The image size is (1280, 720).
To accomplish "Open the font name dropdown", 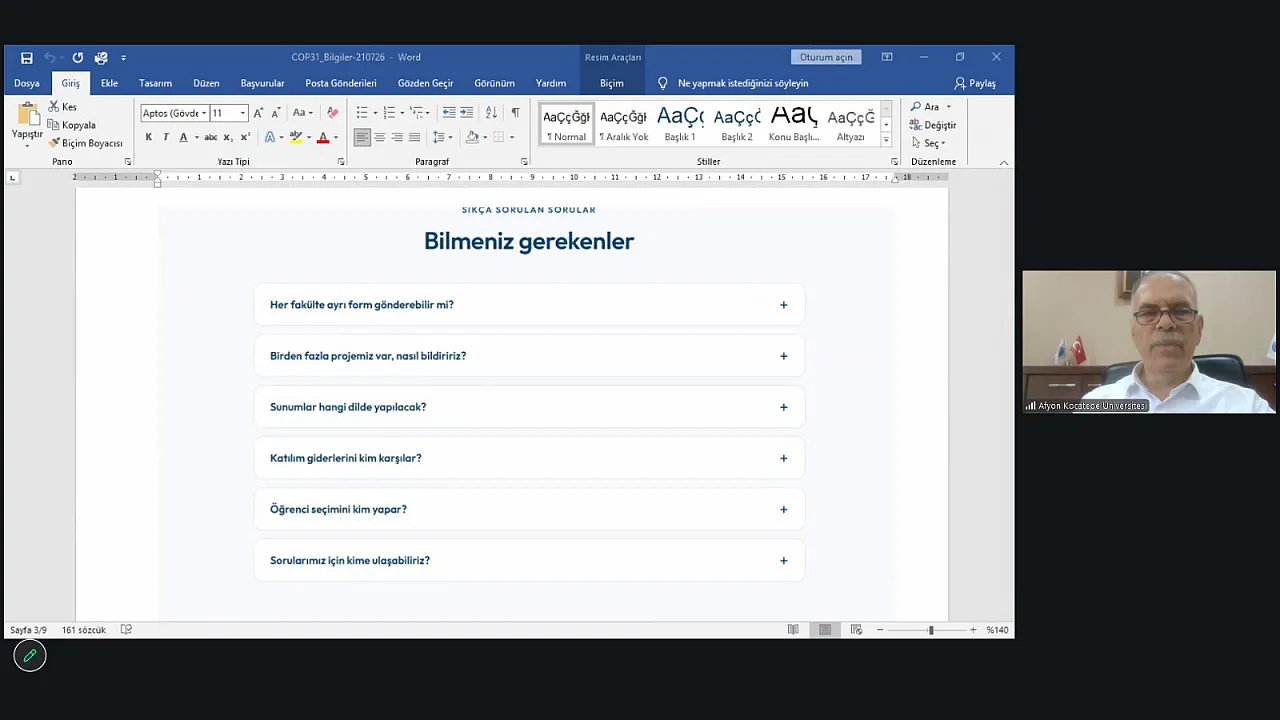I will tap(204, 113).
